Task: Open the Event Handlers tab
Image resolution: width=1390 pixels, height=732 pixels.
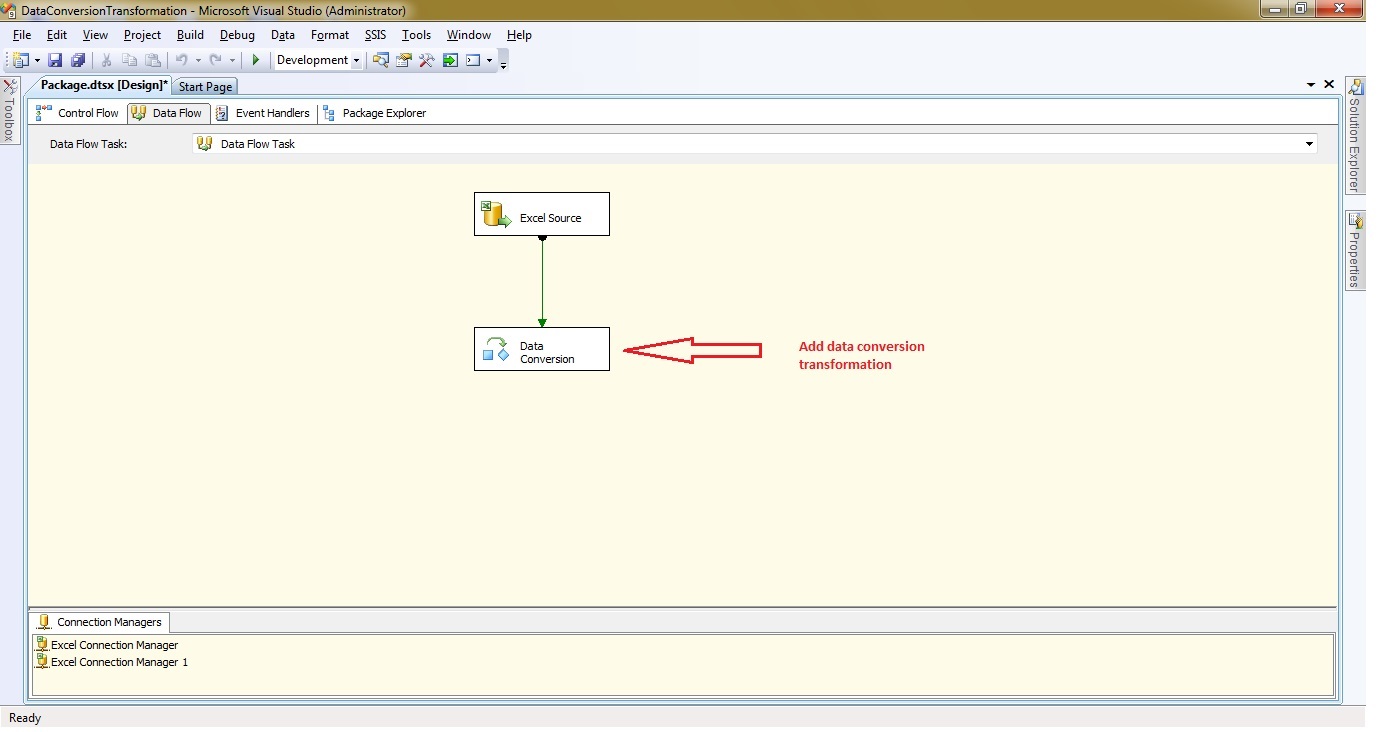Action: [263, 114]
